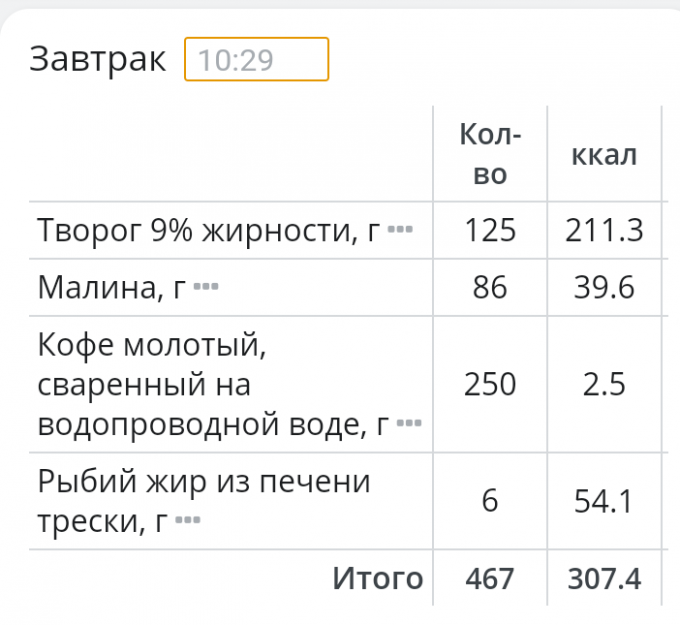This screenshot has width=680, height=625.
Task: Click the breakfast time field showing 10:29
Action: [x=256, y=60]
